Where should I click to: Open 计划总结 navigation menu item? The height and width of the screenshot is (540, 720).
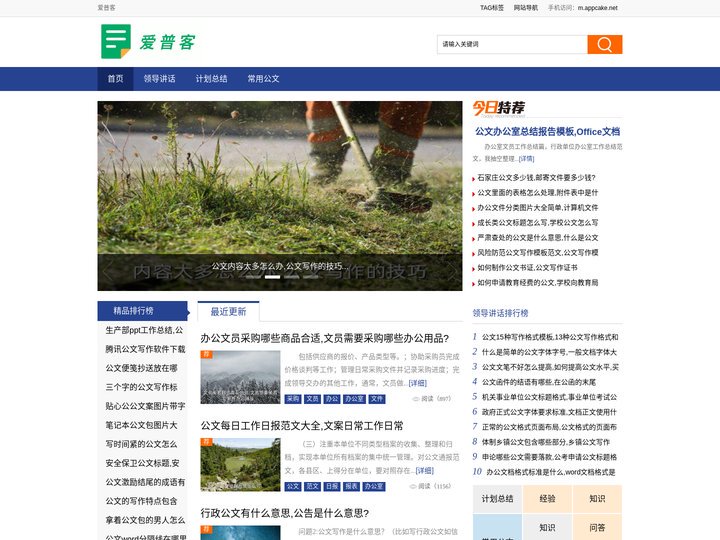click(211, 79)
